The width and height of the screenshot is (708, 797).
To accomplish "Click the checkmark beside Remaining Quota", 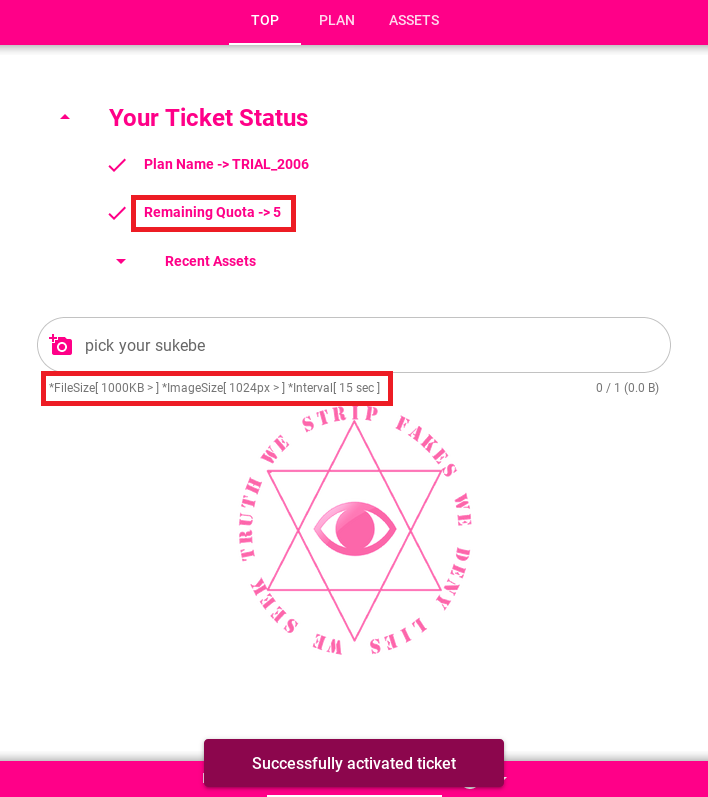I will (117, 213).
